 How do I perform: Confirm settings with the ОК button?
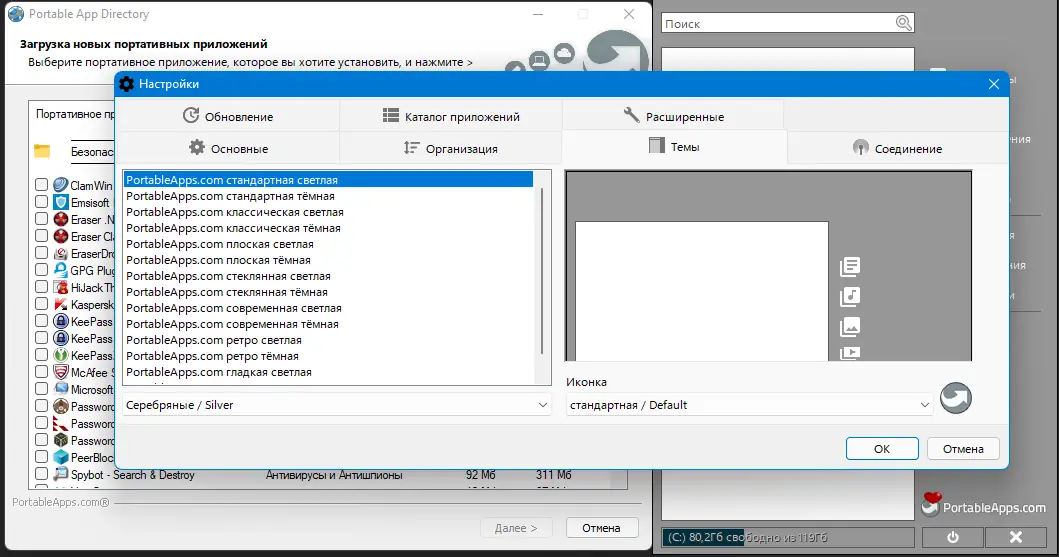coord(882,448)
